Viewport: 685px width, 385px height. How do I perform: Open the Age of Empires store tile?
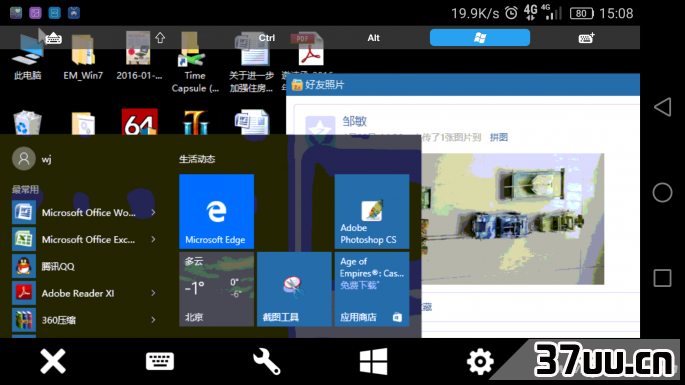point(372,289)
